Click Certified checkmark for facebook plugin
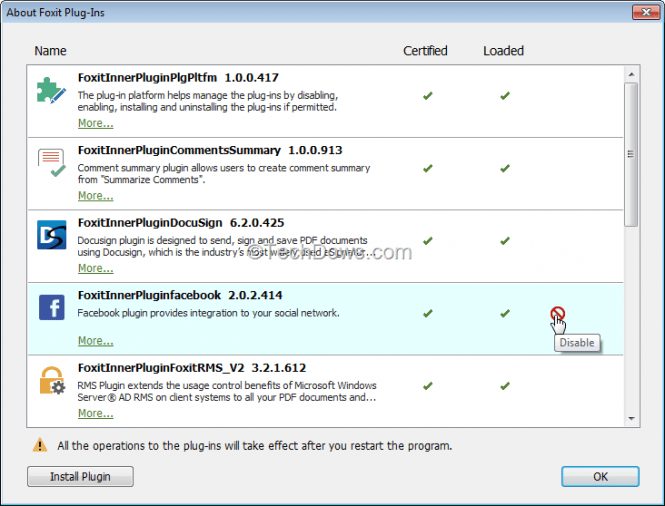This screenshot has width=665, height=506. (428, 313)
